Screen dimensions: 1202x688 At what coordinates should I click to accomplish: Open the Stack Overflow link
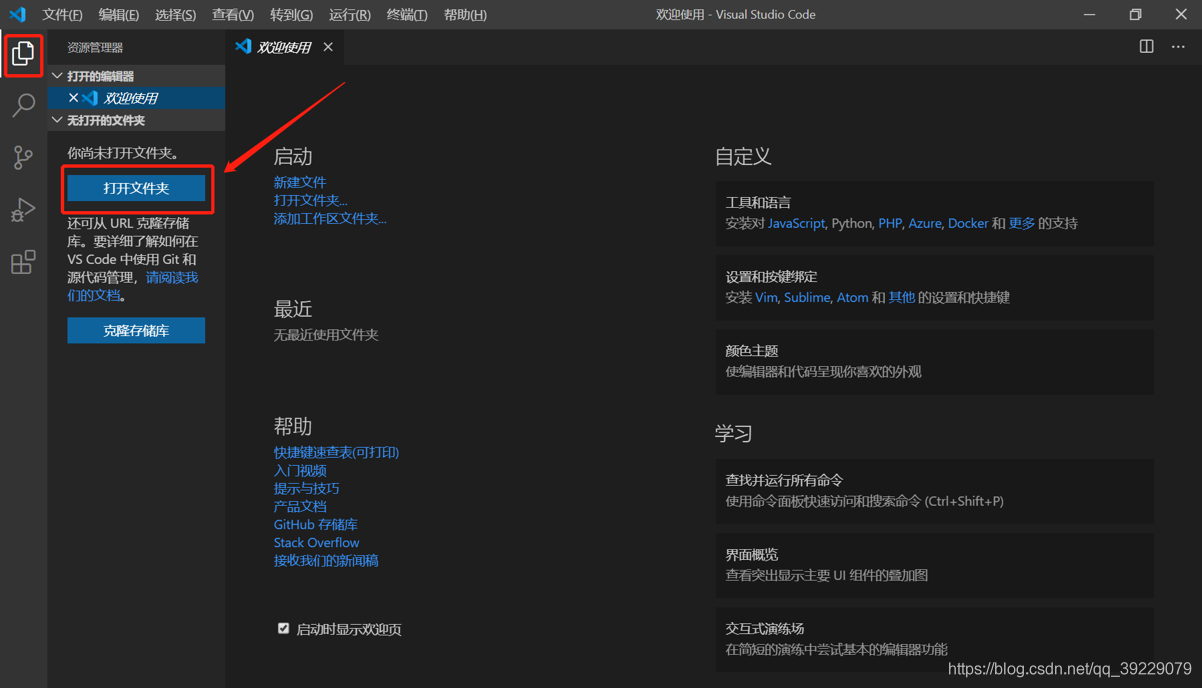(x=316, y=542)
